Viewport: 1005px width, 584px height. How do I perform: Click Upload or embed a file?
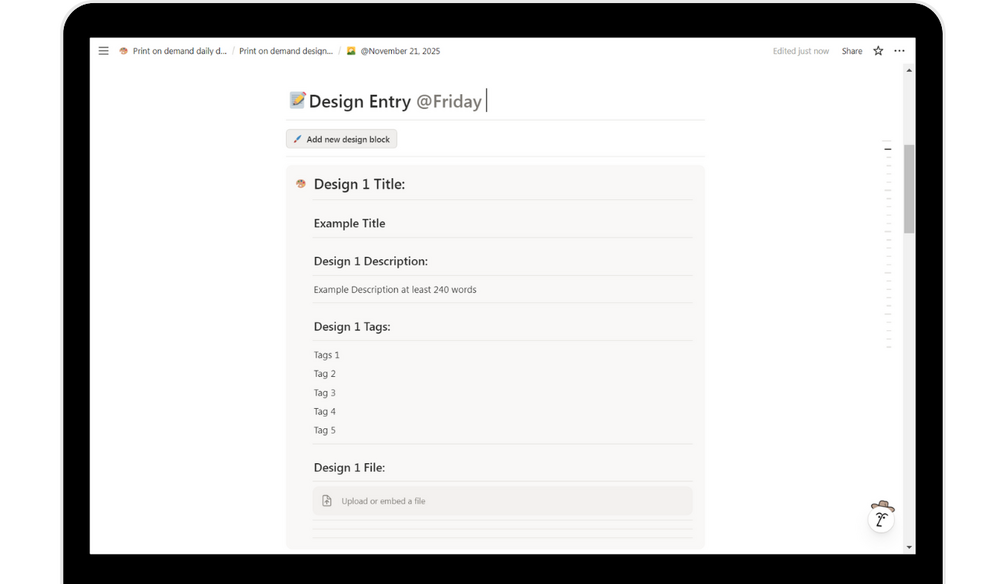(x=383, y=501)
